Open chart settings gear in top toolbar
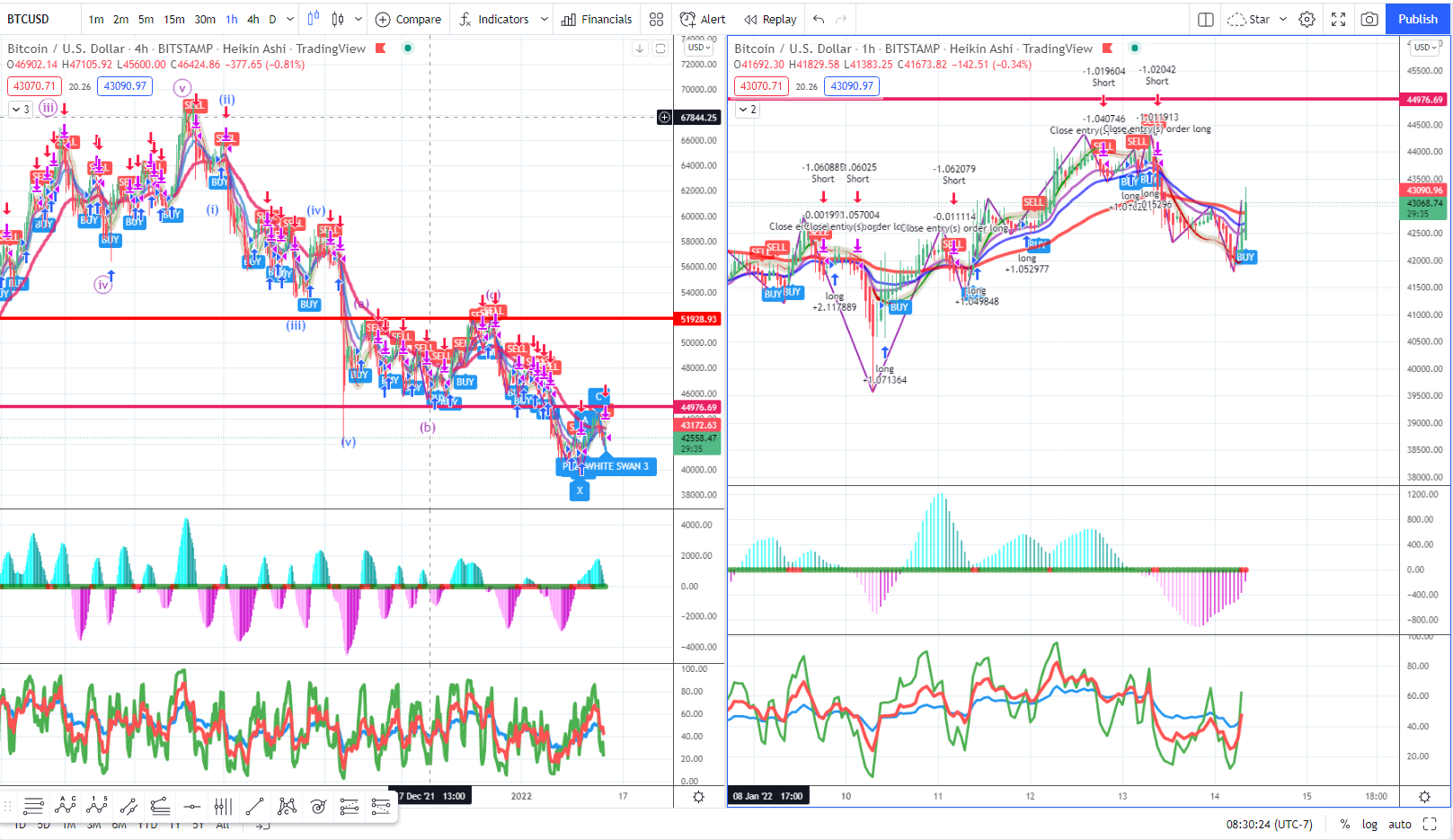 pos(1307,19)
